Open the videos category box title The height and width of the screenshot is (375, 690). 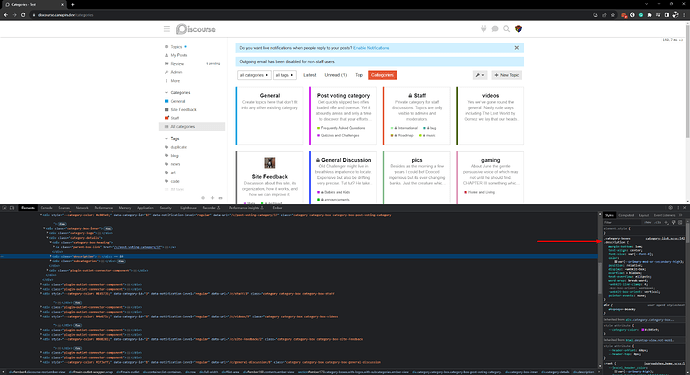click(490, 96)
